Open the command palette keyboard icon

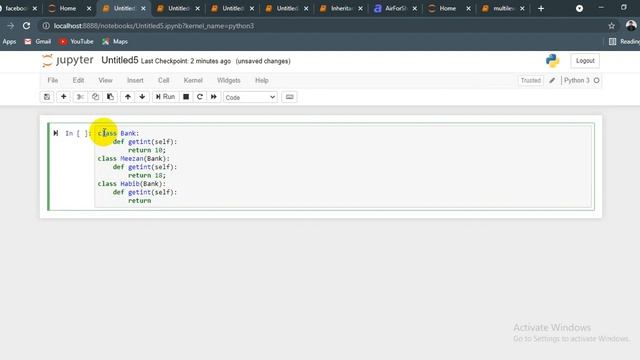pyautogui.click(x=289, y=97)
